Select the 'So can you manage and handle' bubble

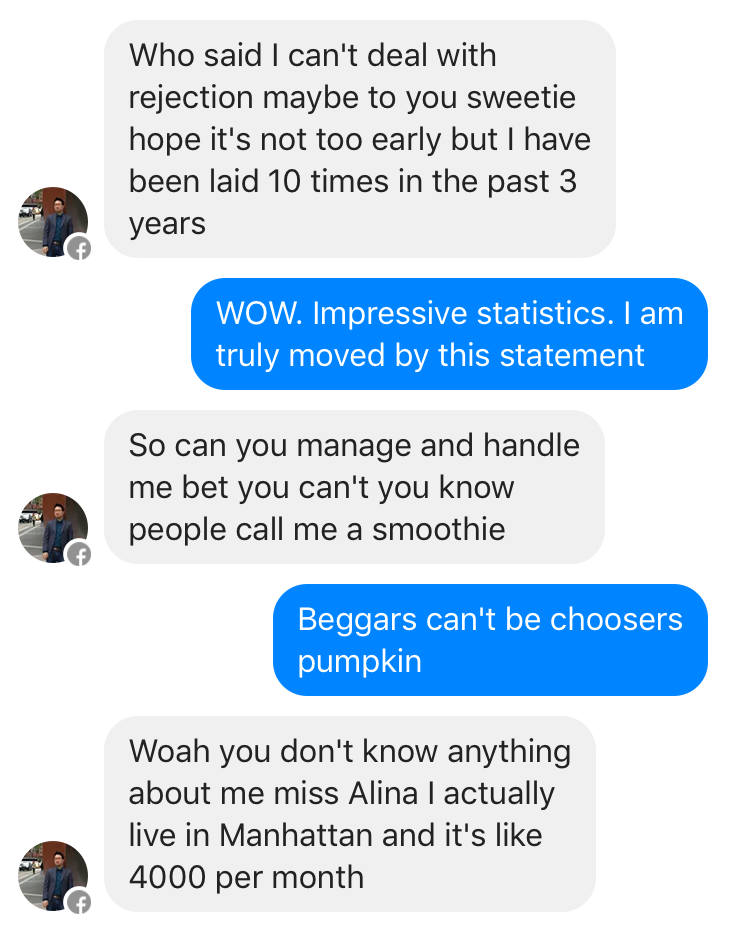[x=355, y=487]
